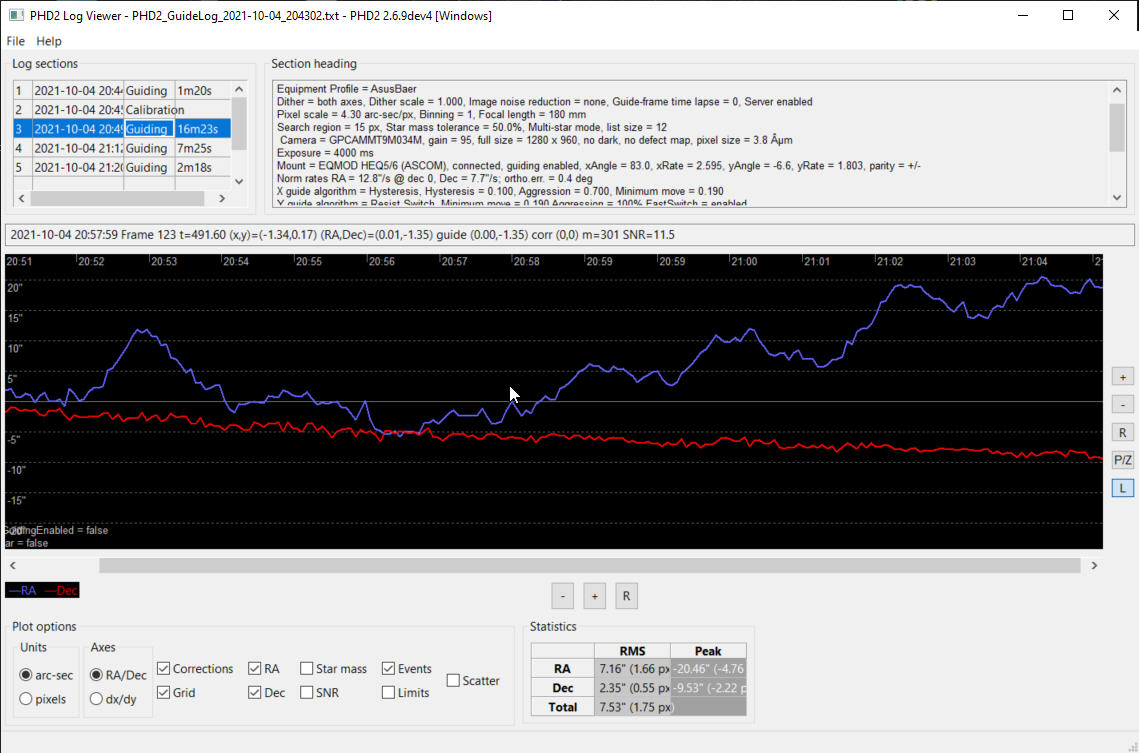Toggle the L lock button

point(1123,488)
